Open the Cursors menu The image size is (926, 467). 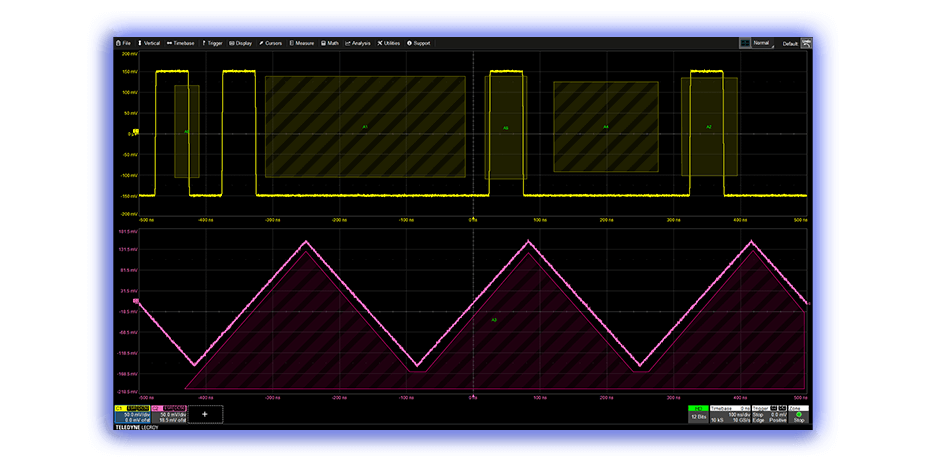point(271,43)
